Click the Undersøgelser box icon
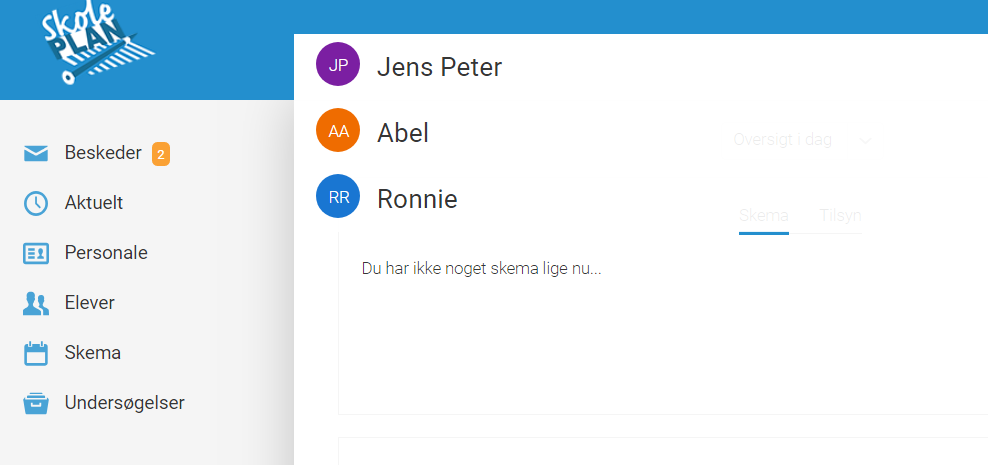Viewport: 988px width, 465px height. (36, 403)
